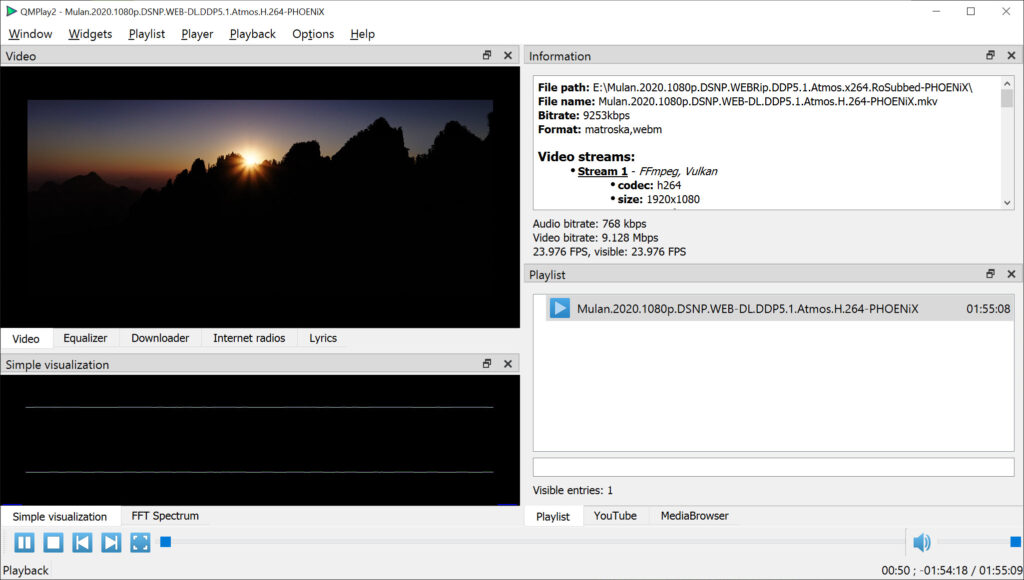Open the Widgets menu
Screen dimensions: 1024x580
pyautogui.click(x=90, y=34)
